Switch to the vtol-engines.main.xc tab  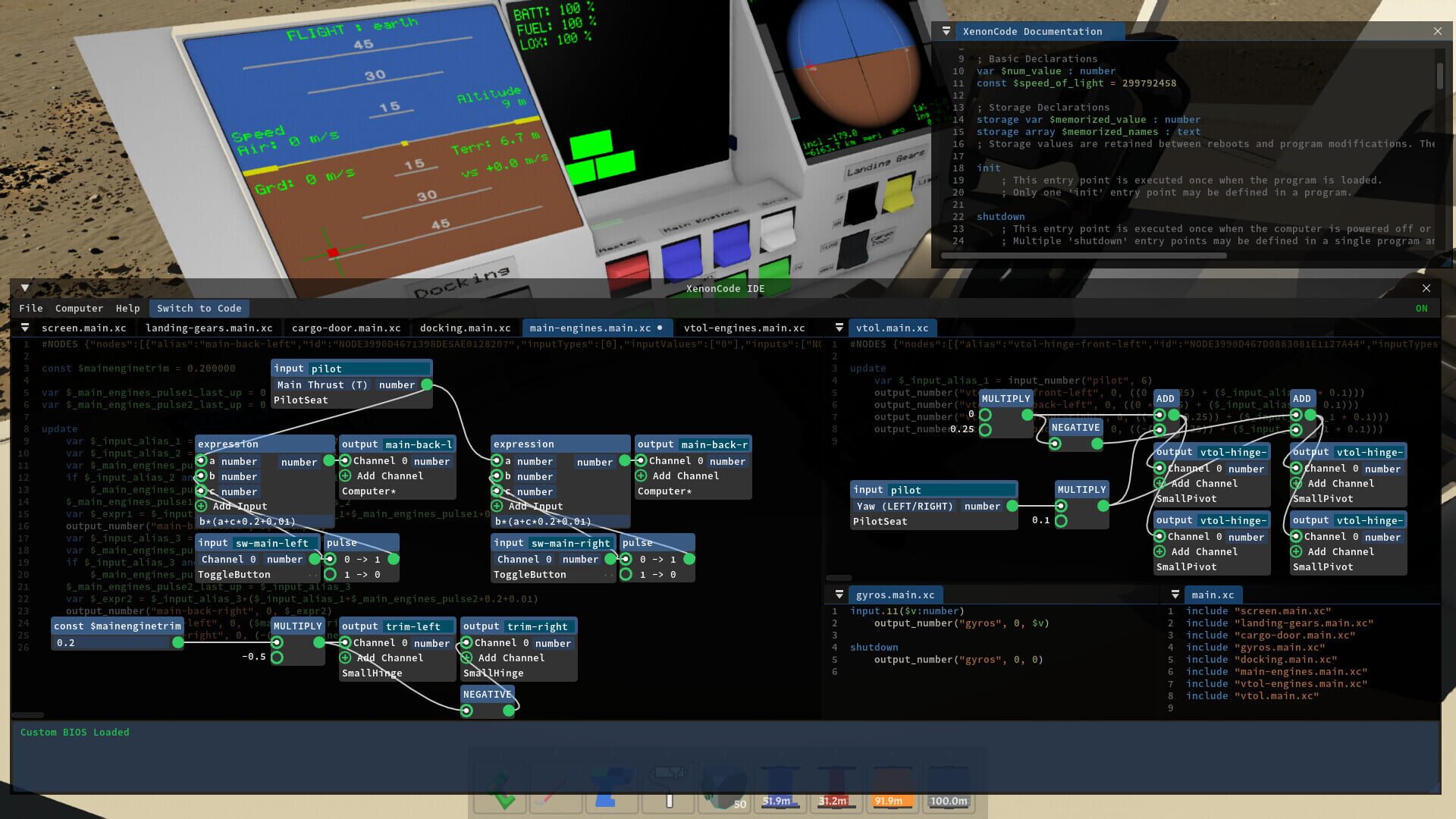(744, 328)
